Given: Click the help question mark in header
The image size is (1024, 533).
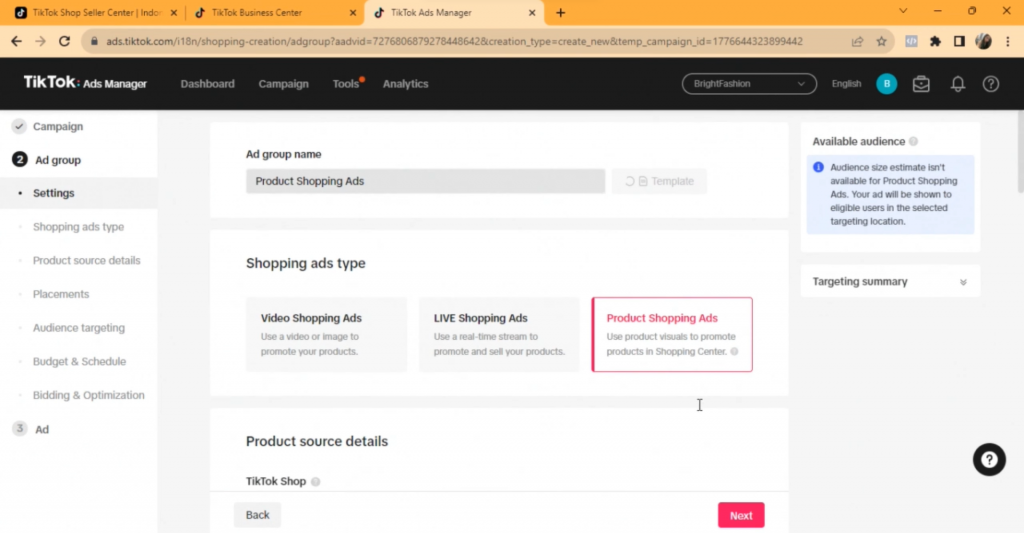Looking at the screenshot, I should 991,84.
